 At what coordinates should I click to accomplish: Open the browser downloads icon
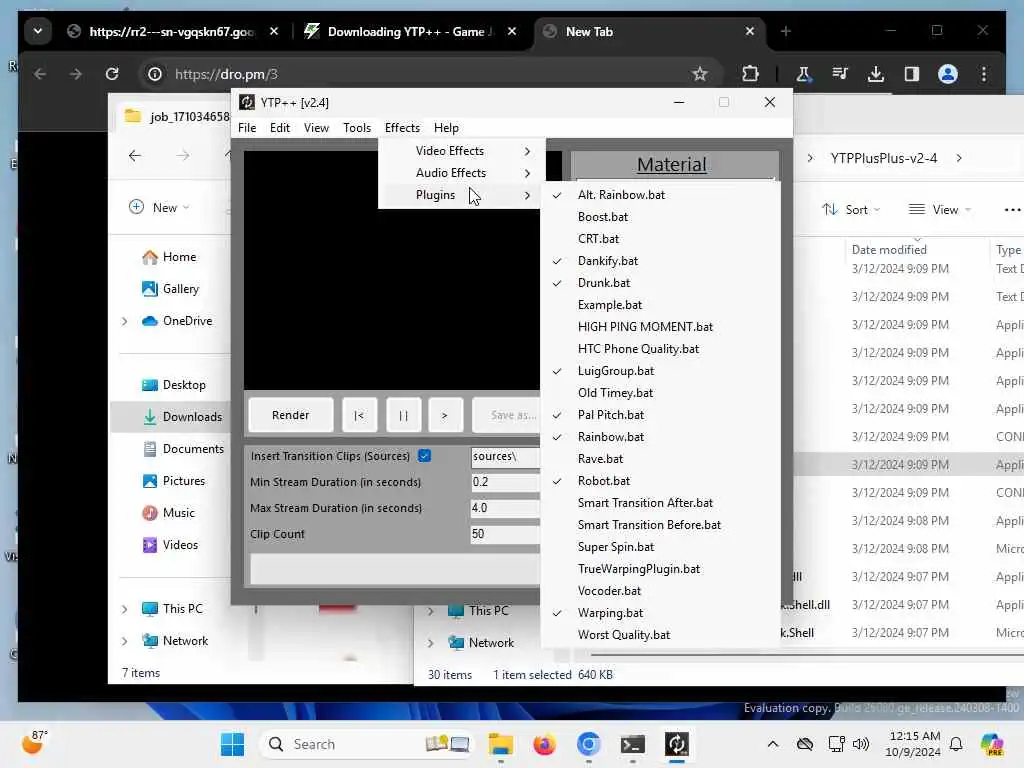[876, 74]
